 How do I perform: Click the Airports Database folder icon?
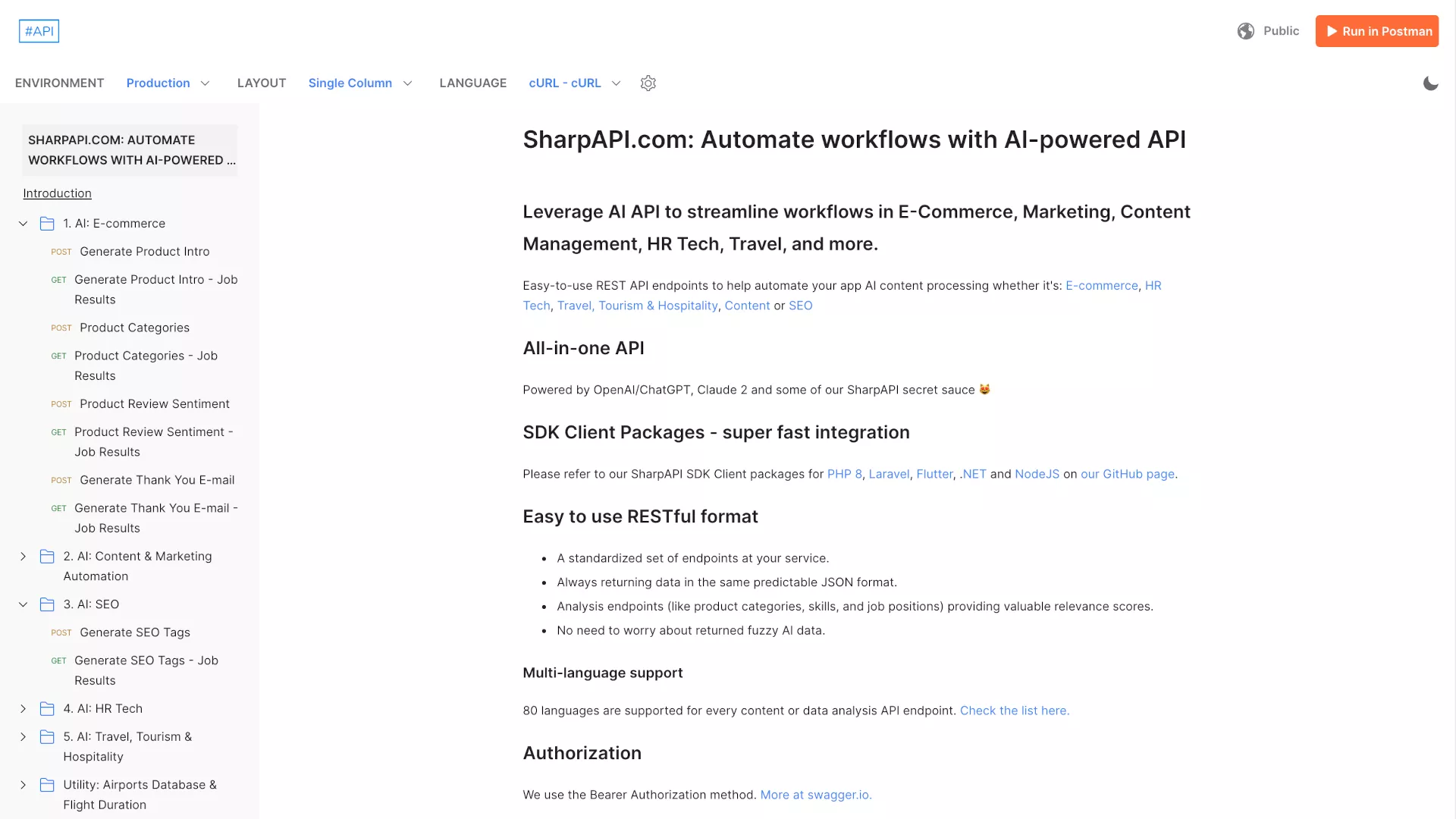[47, 785]
